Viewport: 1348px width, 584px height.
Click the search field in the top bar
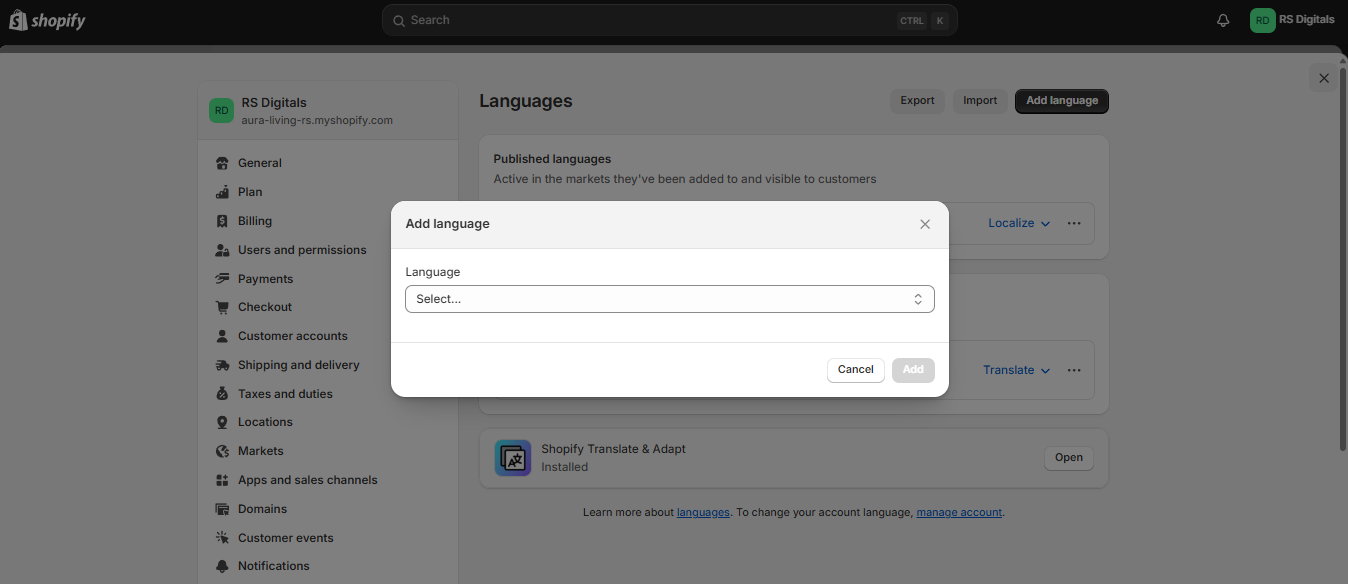click(x=669, y=20)
